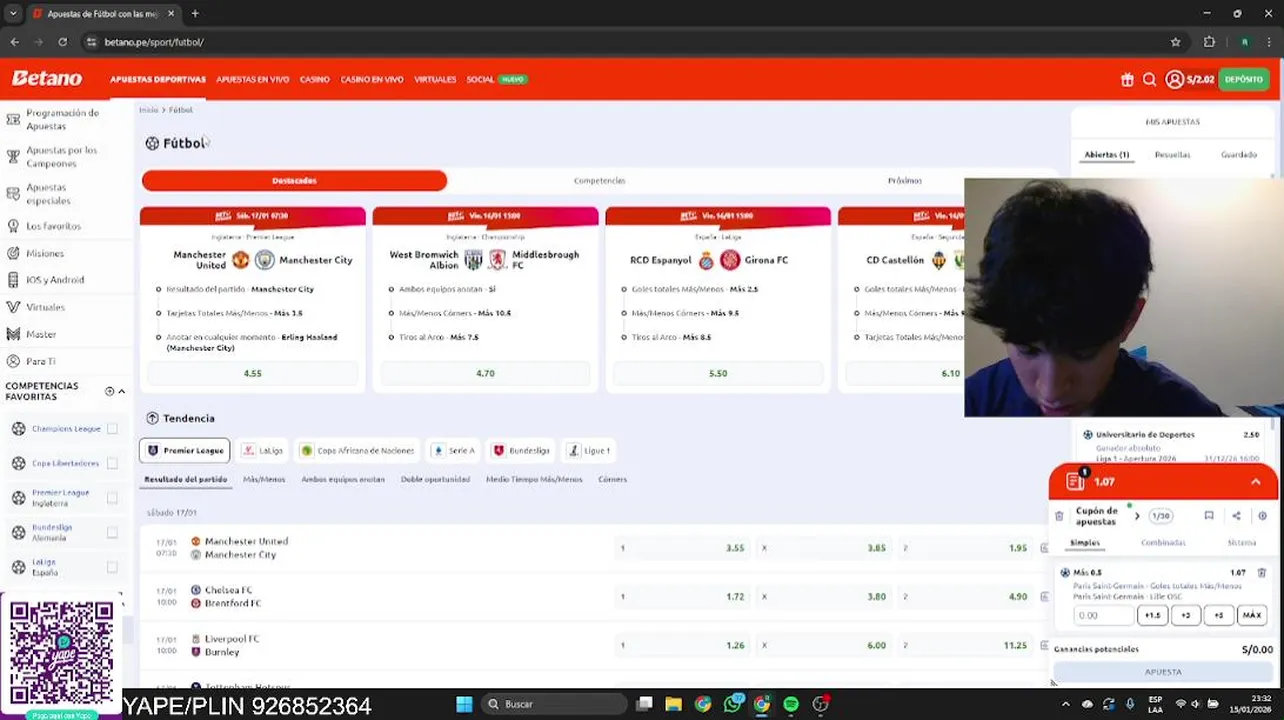Tick the Copa Libertadores checkbox
The height and width of the screenshot is (720, 1284).
tap(112, 463)
